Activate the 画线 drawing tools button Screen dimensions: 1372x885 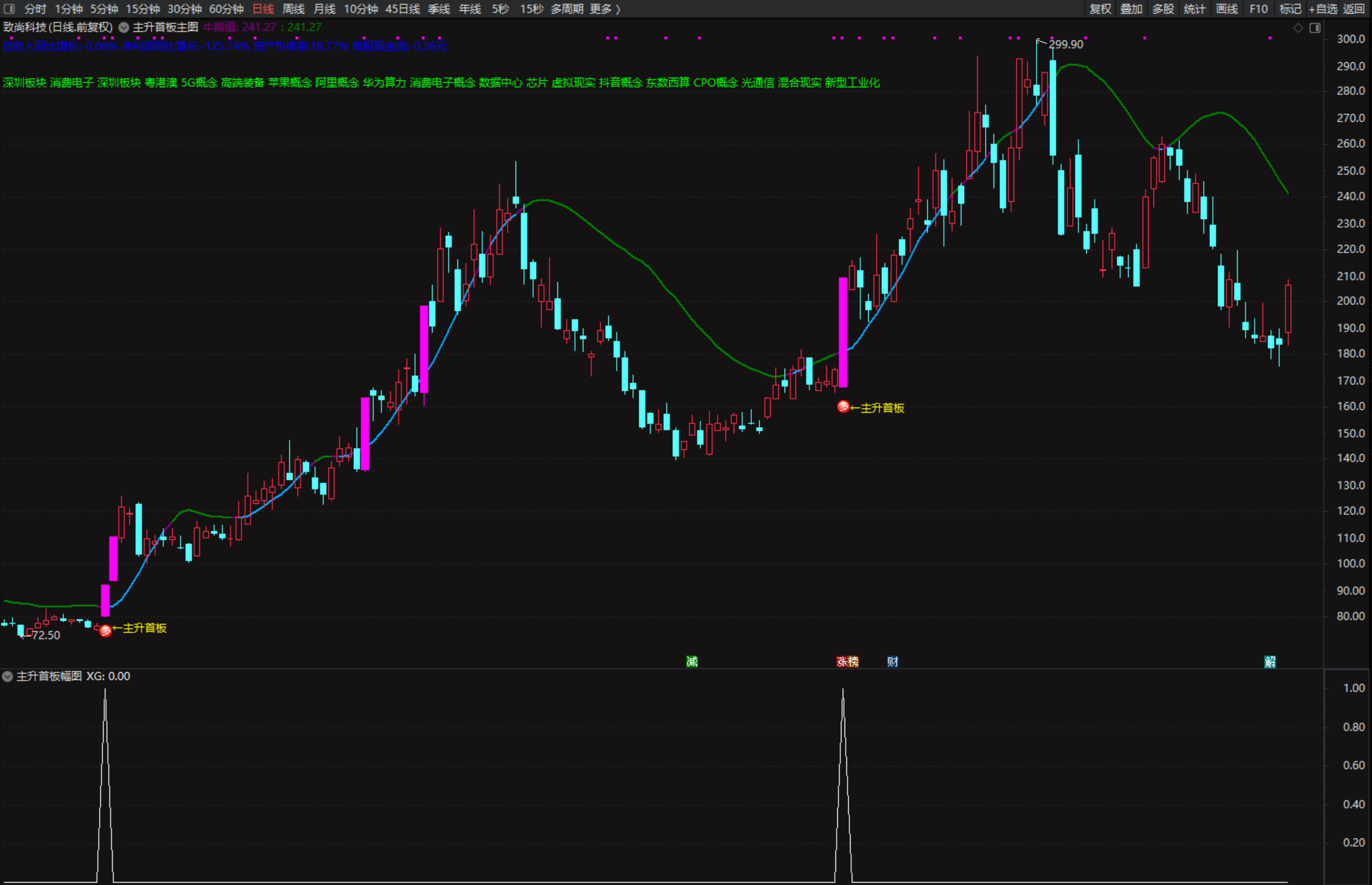point(1227,9)
